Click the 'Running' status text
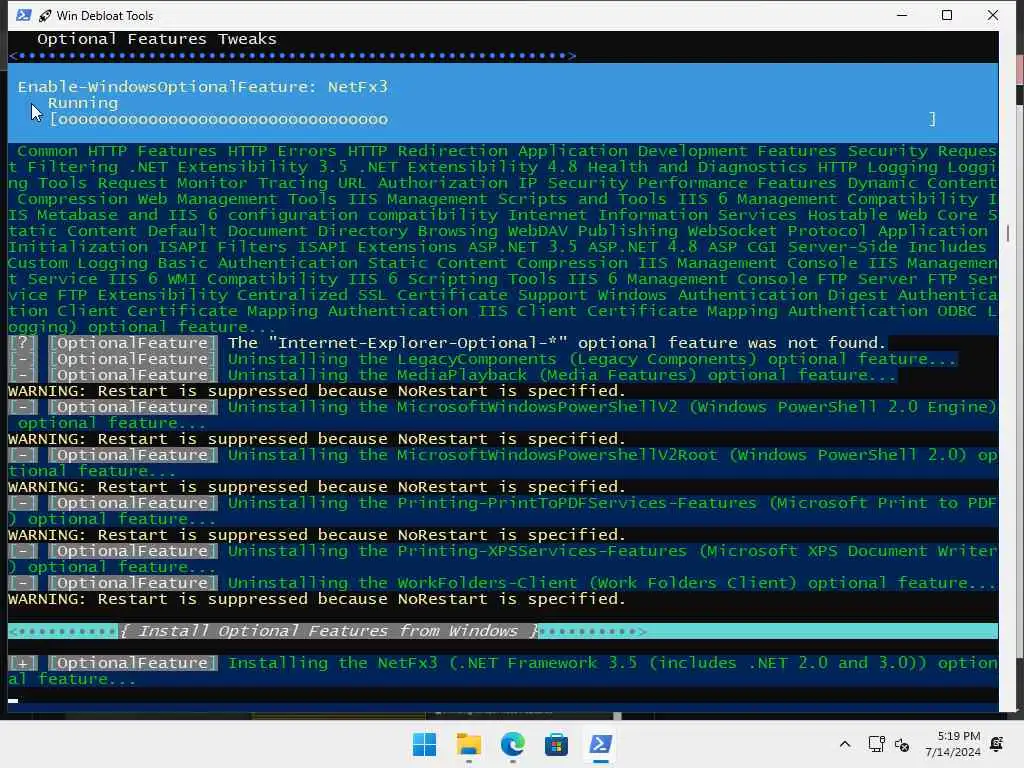This screenshot has height=768, width=1024. tap(83, 103)
